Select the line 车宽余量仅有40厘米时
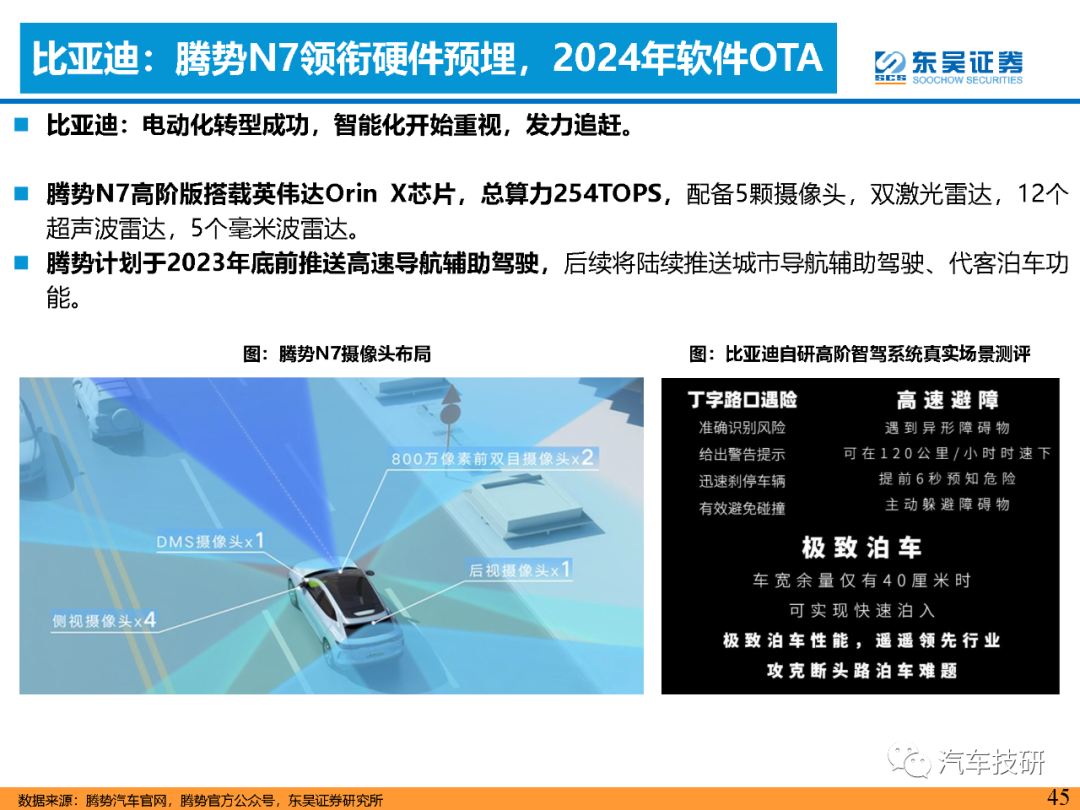 pyautogui.click(x=861, y=581)
